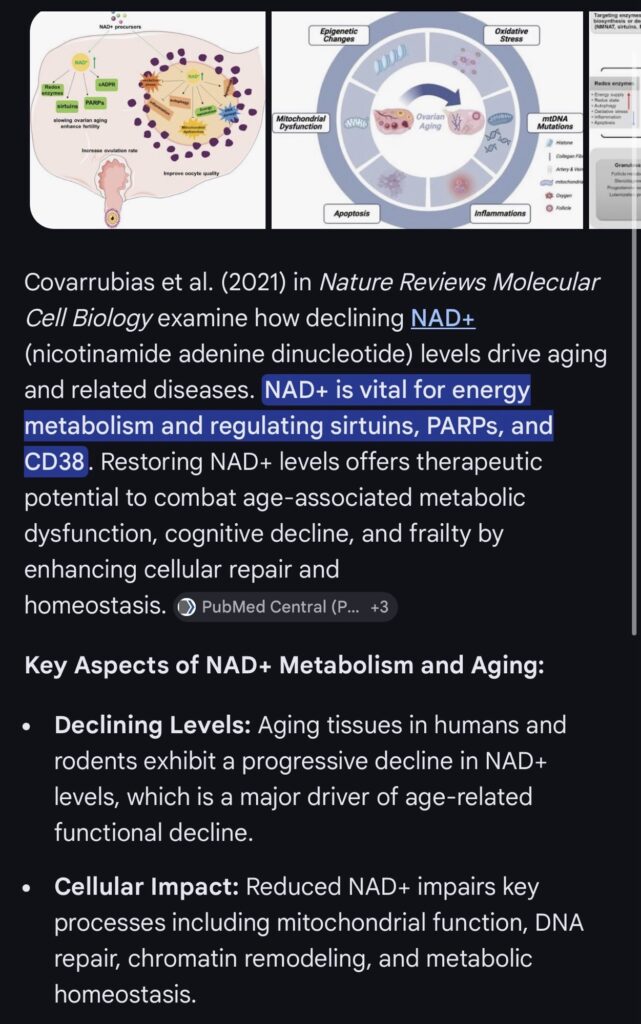
Task: Tap the highlighted NAD+ is vital sentence
Action: coord(288,426)
